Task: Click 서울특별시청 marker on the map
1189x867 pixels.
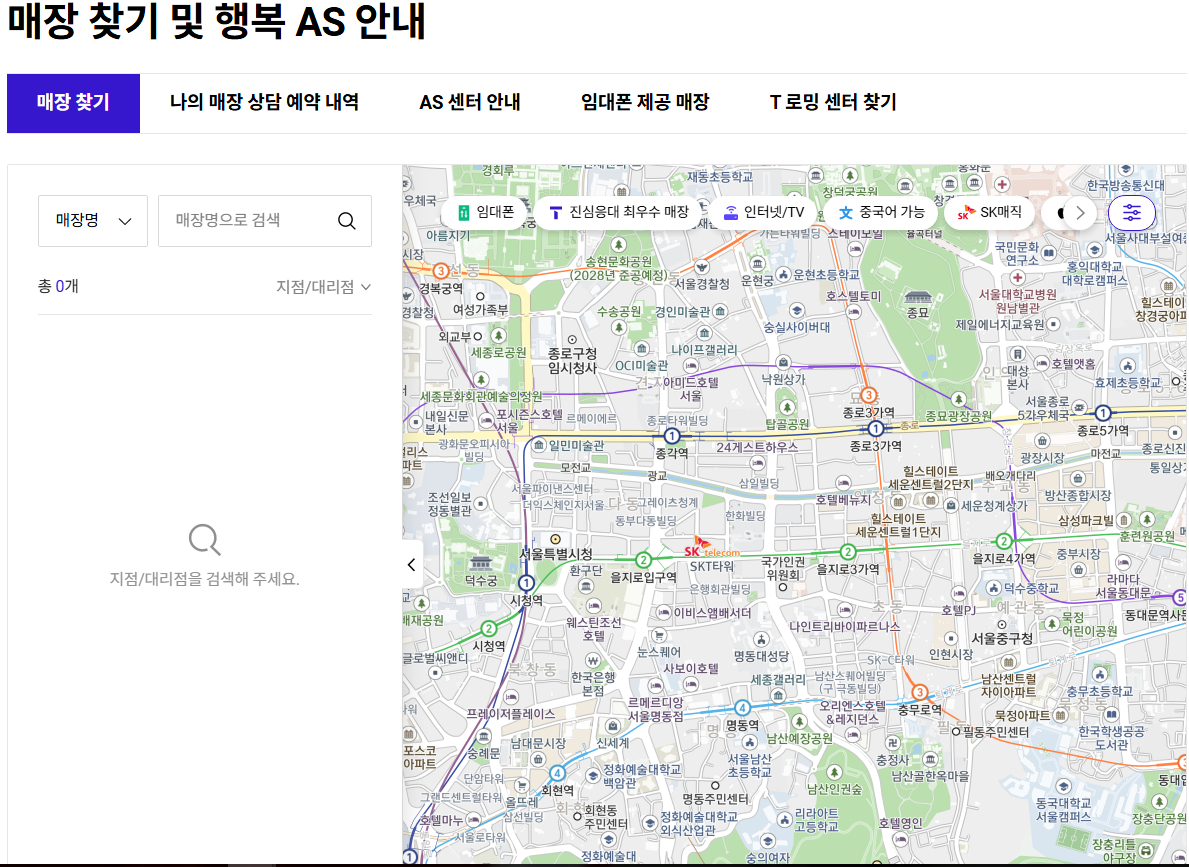Action: pyautogui.click(x=555, y=539)
